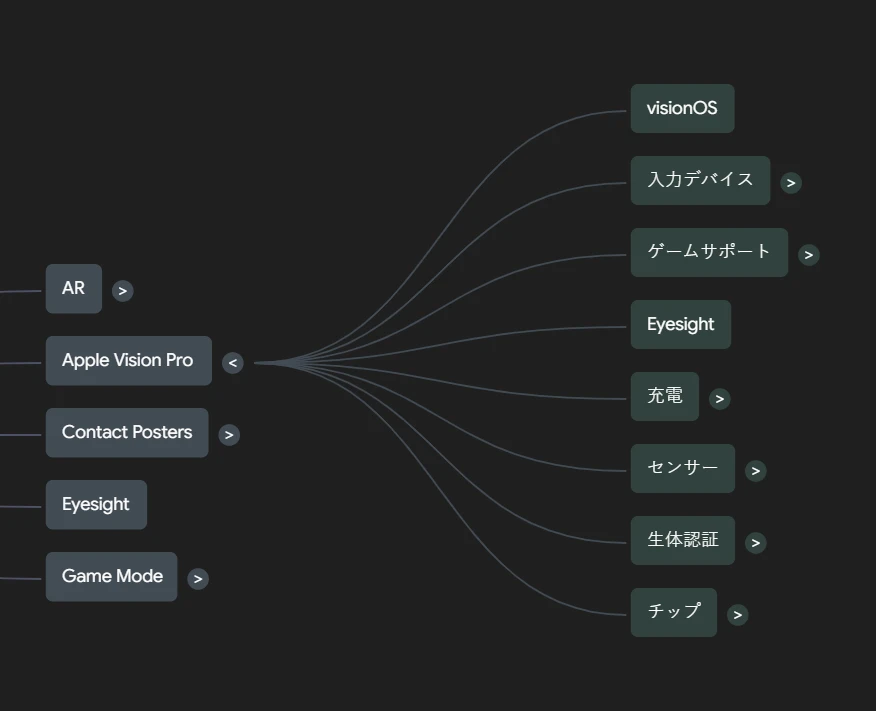Collapse the Apple Vision Pro branch chevron
Viewport: 876px width, 711px height.
click(232, 363)
